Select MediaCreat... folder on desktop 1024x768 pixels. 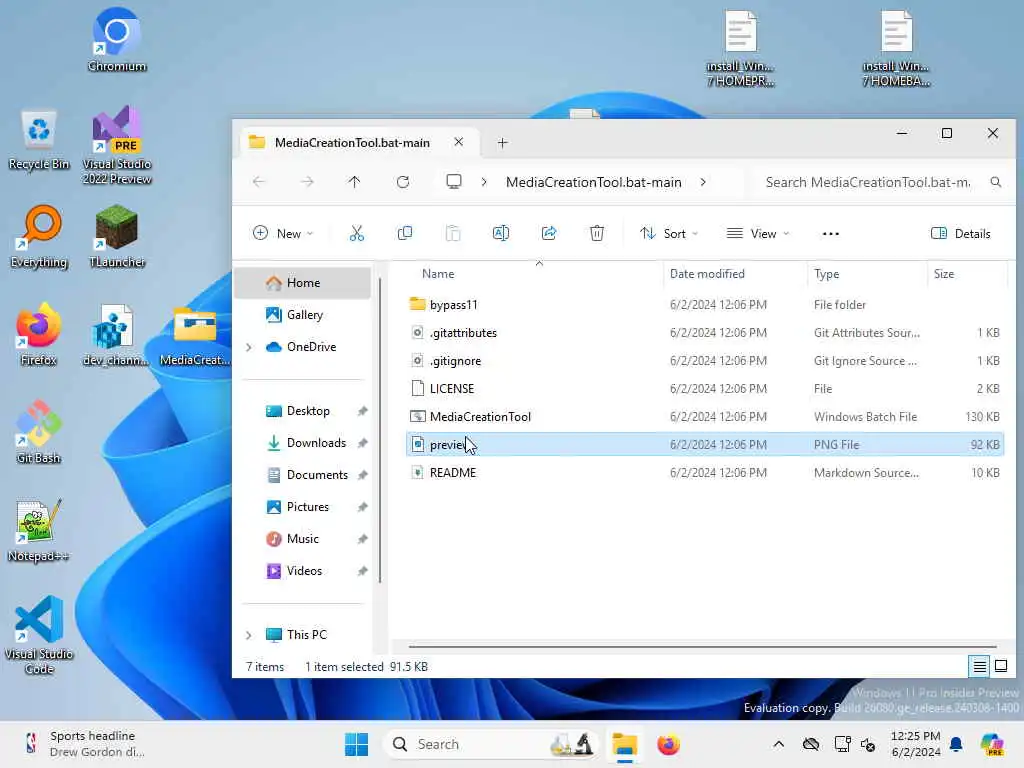pyautogui.click(x=195, y=334)
